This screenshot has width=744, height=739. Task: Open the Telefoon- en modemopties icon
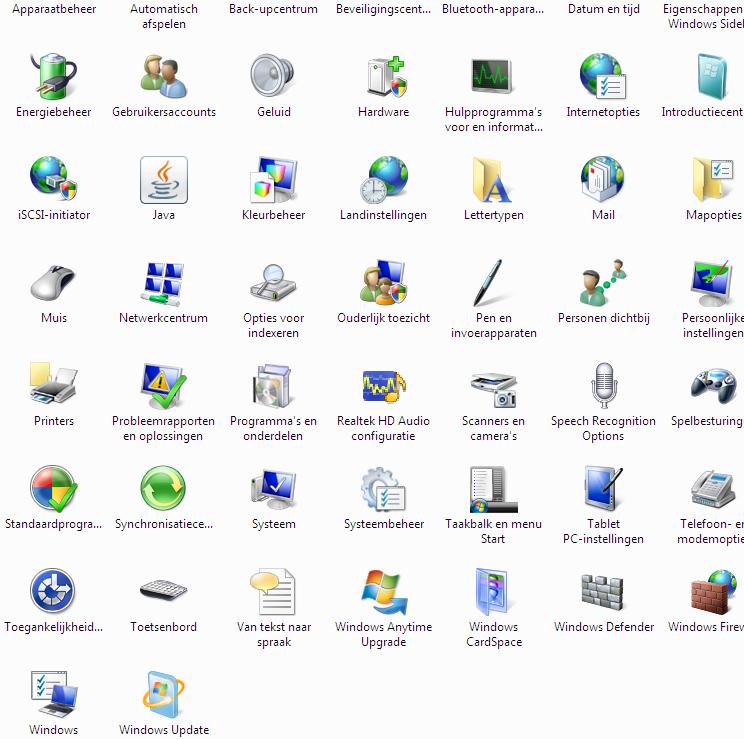pyautogui.click(x=713, y=488)
